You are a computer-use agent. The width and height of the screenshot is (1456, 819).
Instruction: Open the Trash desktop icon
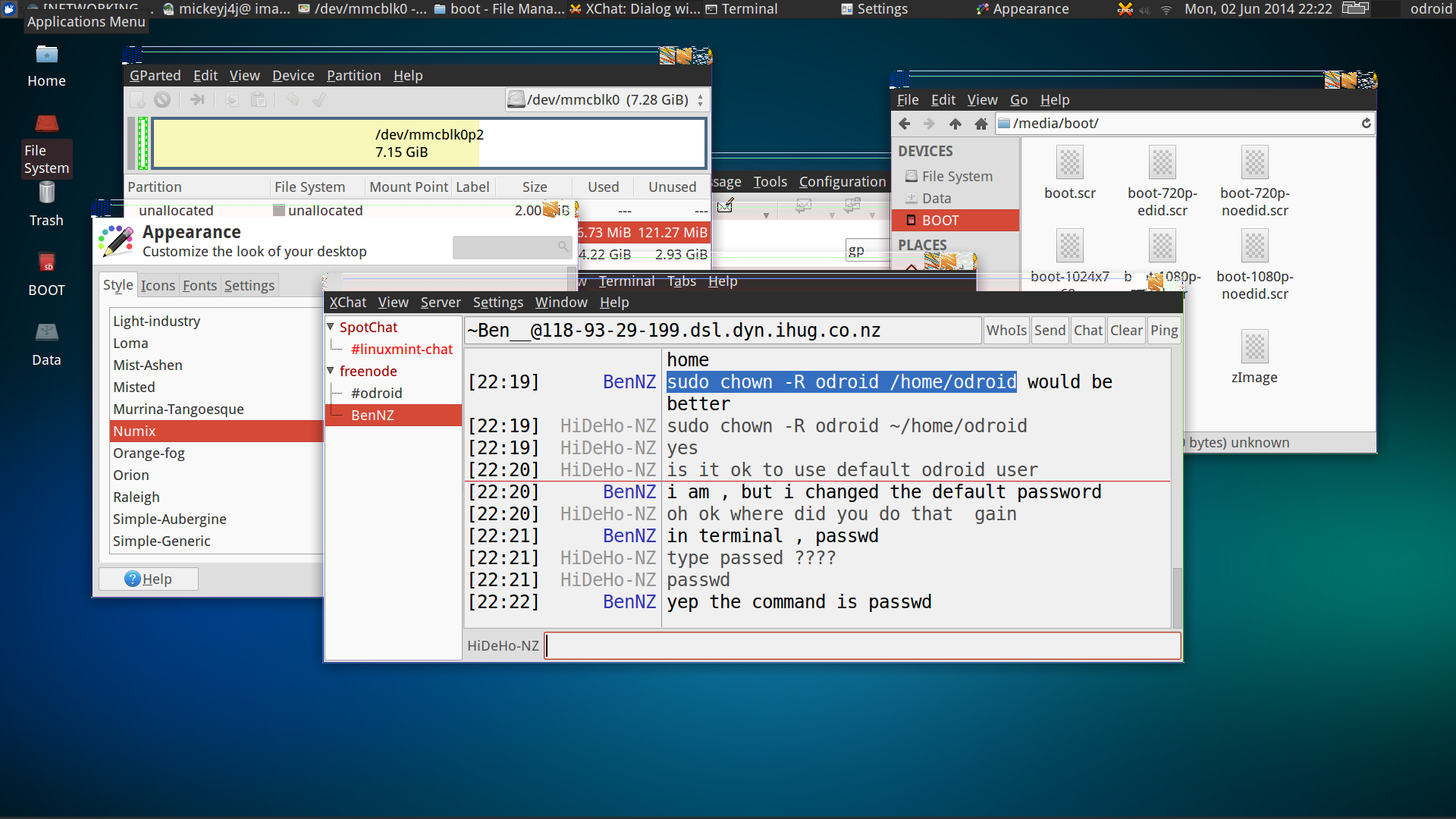coord(46,205)
